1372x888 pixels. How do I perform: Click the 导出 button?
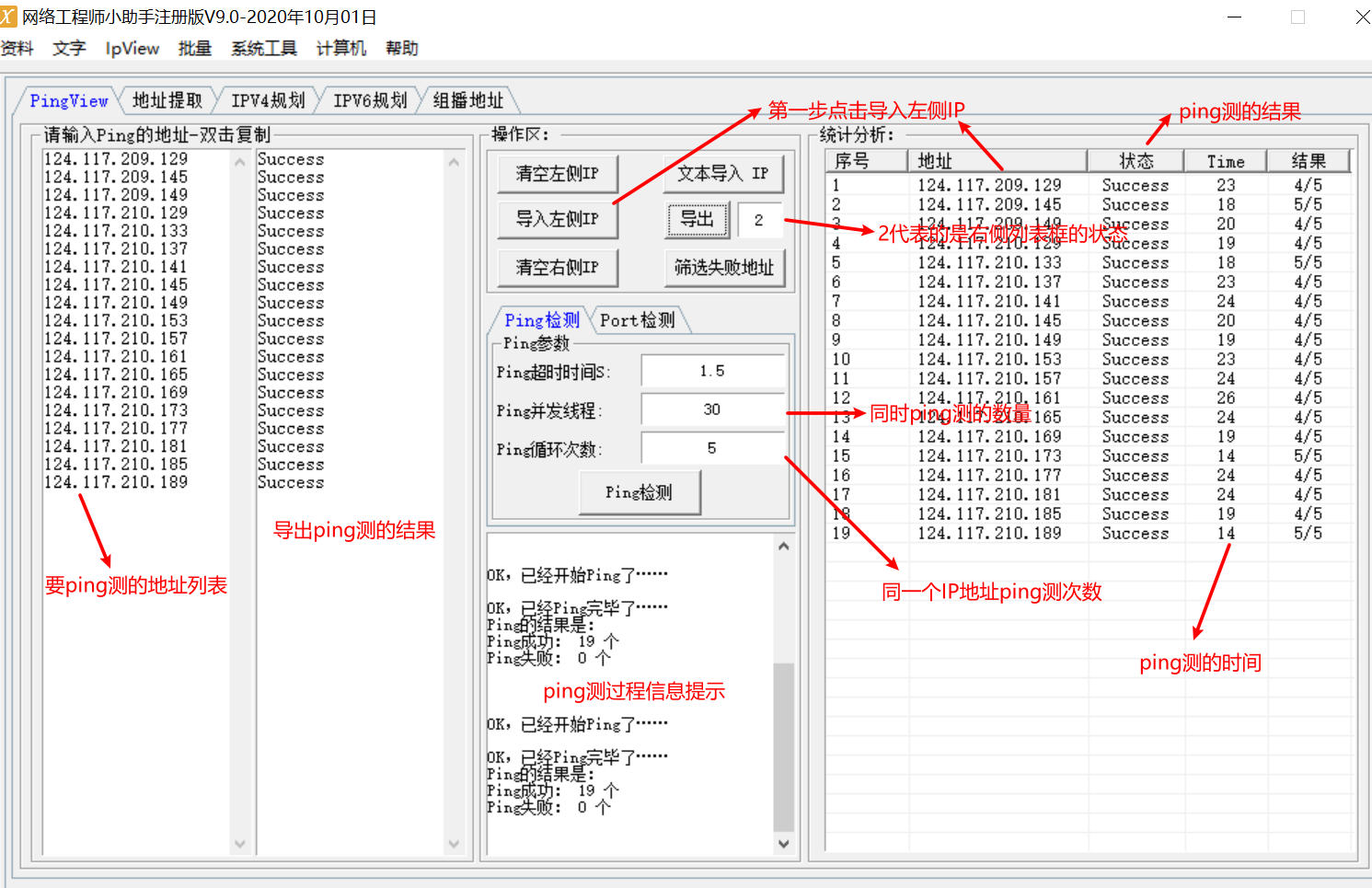tap(697, 219)
